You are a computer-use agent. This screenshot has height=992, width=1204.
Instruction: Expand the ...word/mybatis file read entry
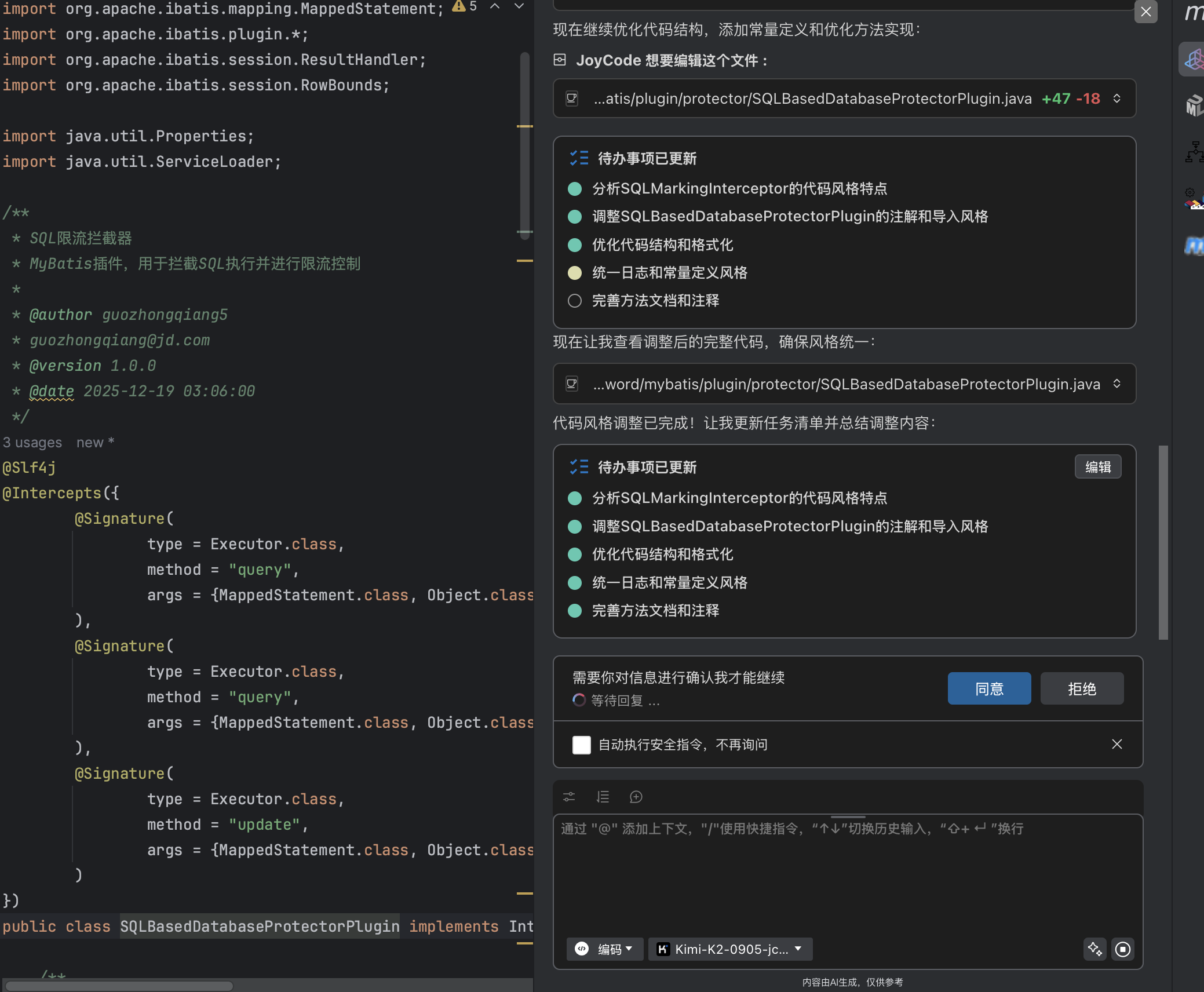(1117, 384)
